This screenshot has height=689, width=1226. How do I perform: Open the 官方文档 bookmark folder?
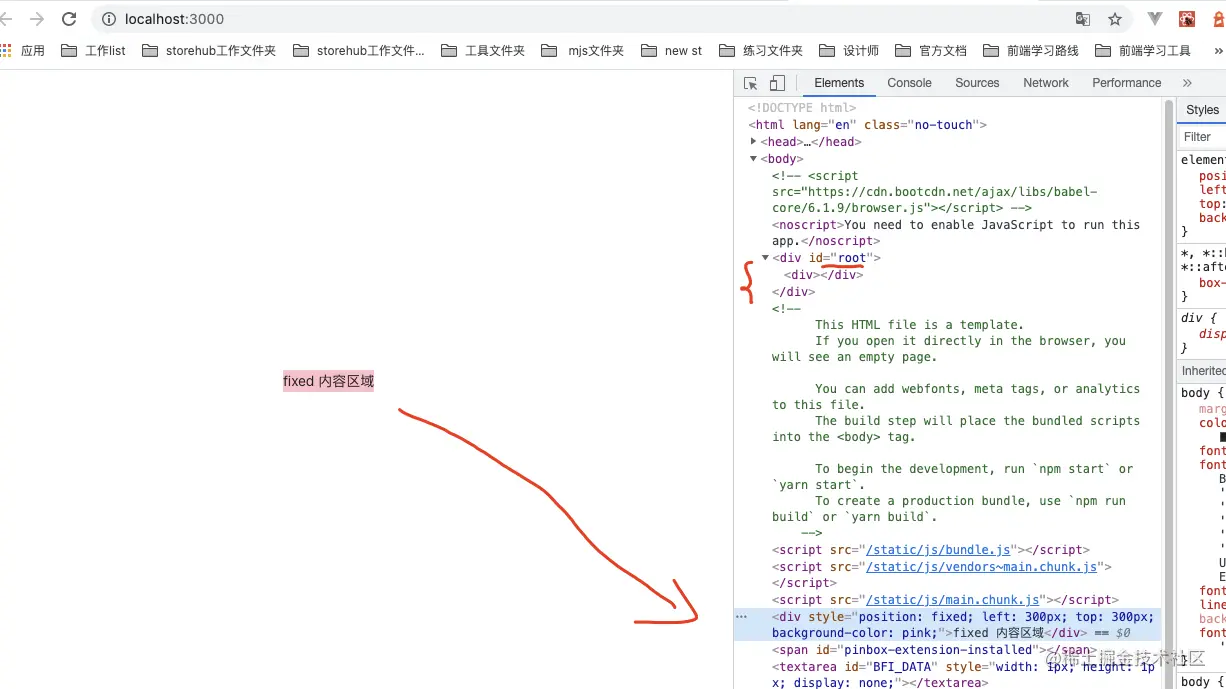(x=931, y=50)
